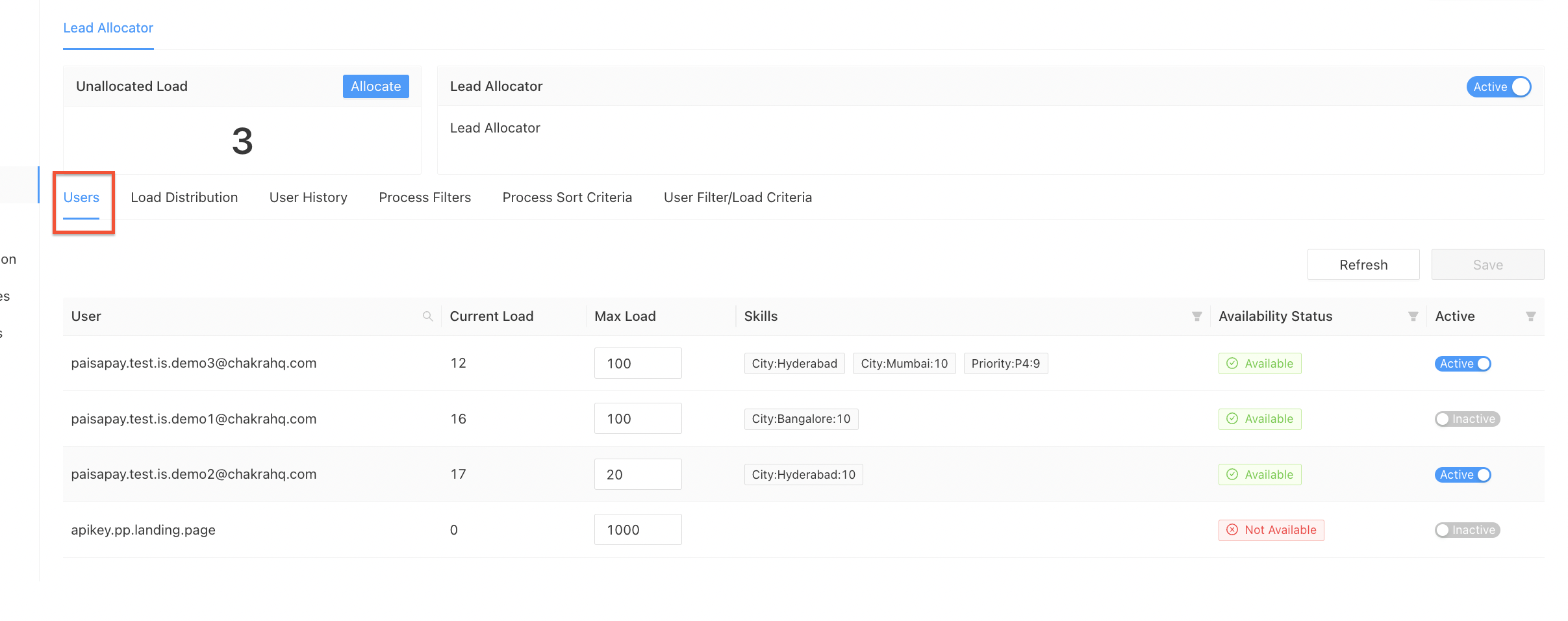Open the Active column filter funnel

1532,316
